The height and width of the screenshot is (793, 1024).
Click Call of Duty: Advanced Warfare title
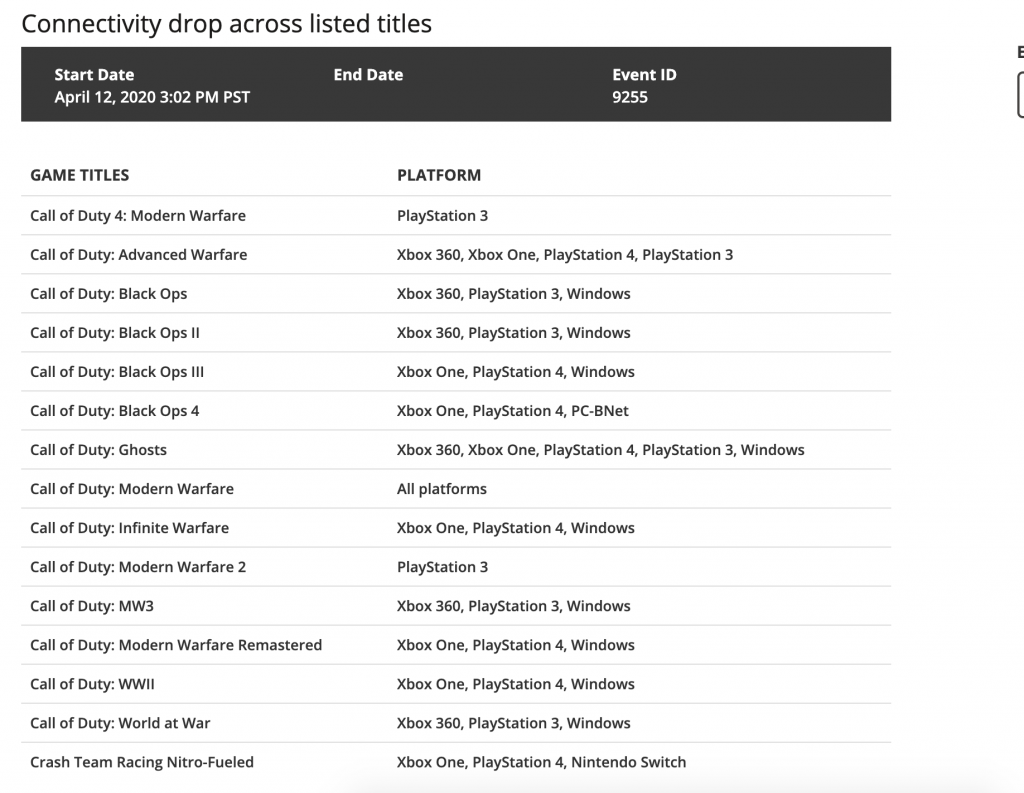click(139, 255)
